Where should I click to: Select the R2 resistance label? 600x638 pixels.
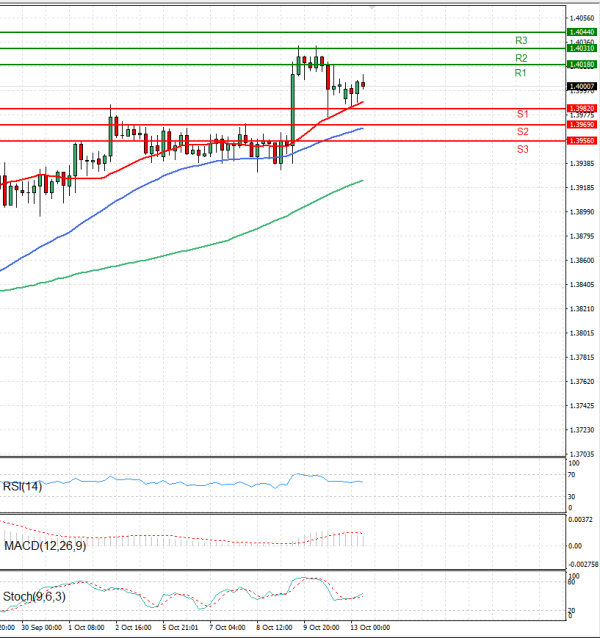pos(521,58)
